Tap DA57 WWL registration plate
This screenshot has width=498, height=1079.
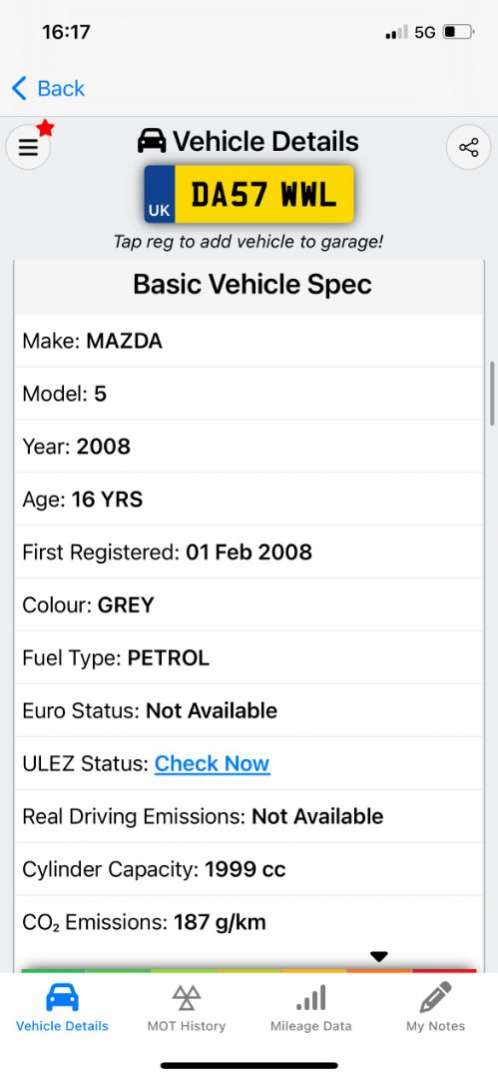pyautogui.click(x=249, y=194)
